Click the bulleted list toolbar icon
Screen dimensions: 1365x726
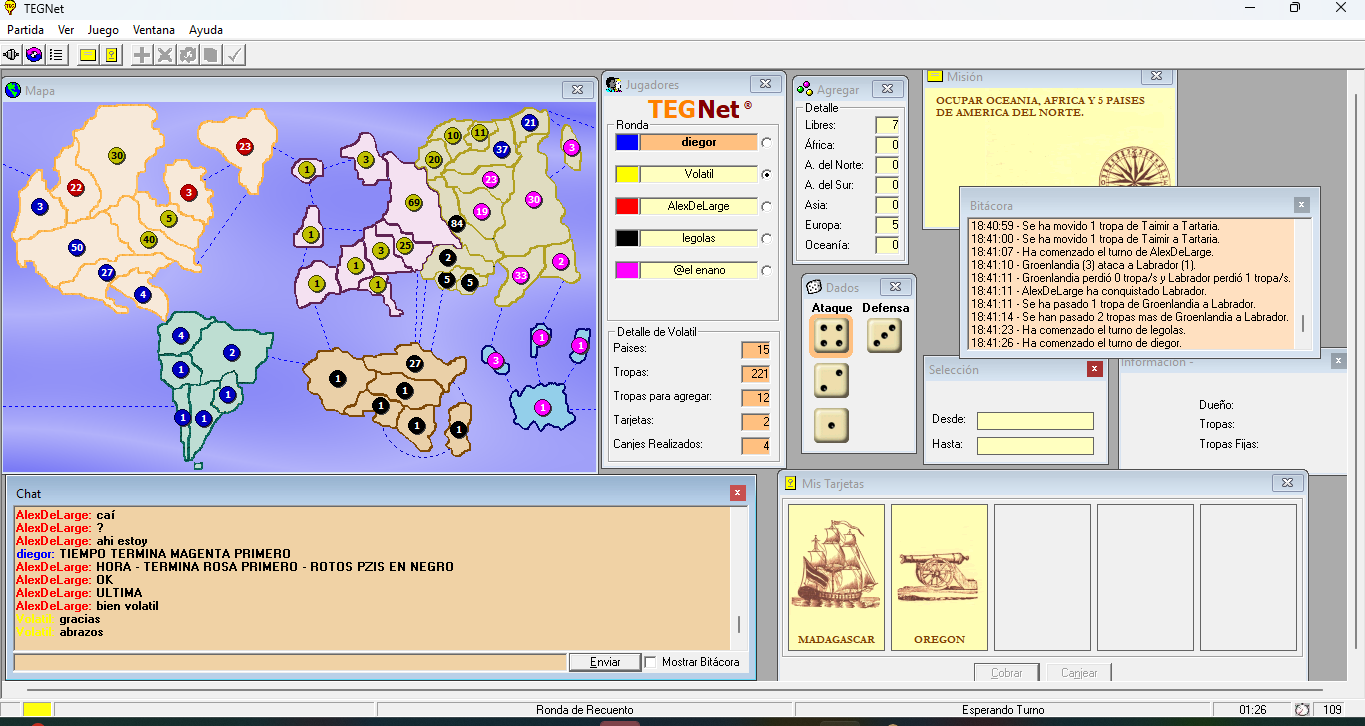[x=56, y=55]
